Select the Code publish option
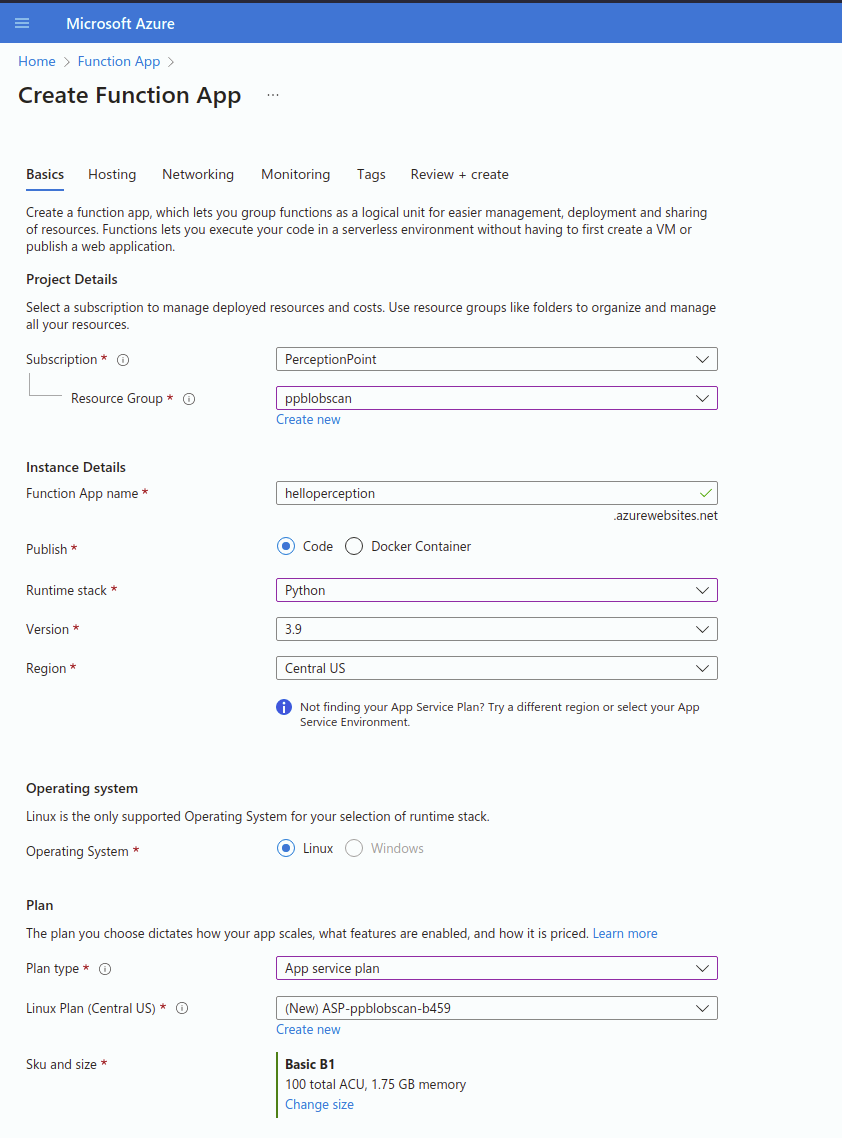Screen dimensions: 842x1138 click(286, 547)
